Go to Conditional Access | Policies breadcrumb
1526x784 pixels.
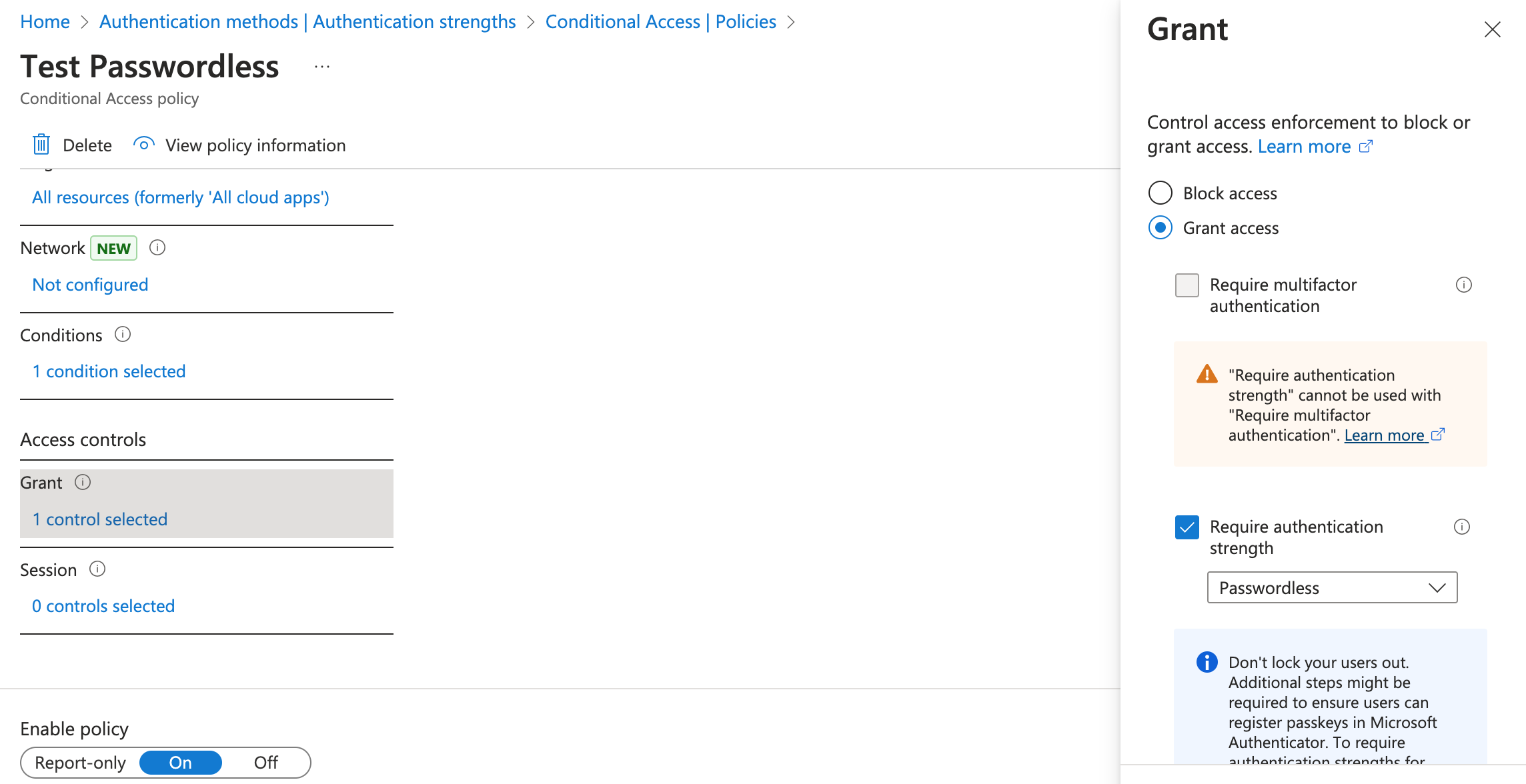click(660, 21)
